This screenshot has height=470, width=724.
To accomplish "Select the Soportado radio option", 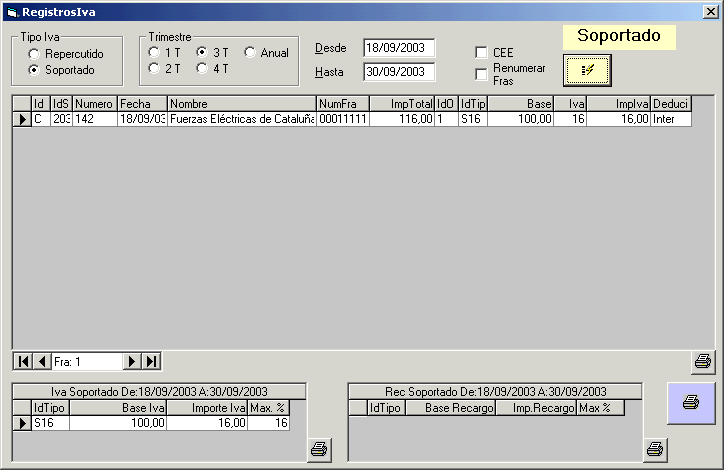I will pyautogui.click(x=35, y=71).
